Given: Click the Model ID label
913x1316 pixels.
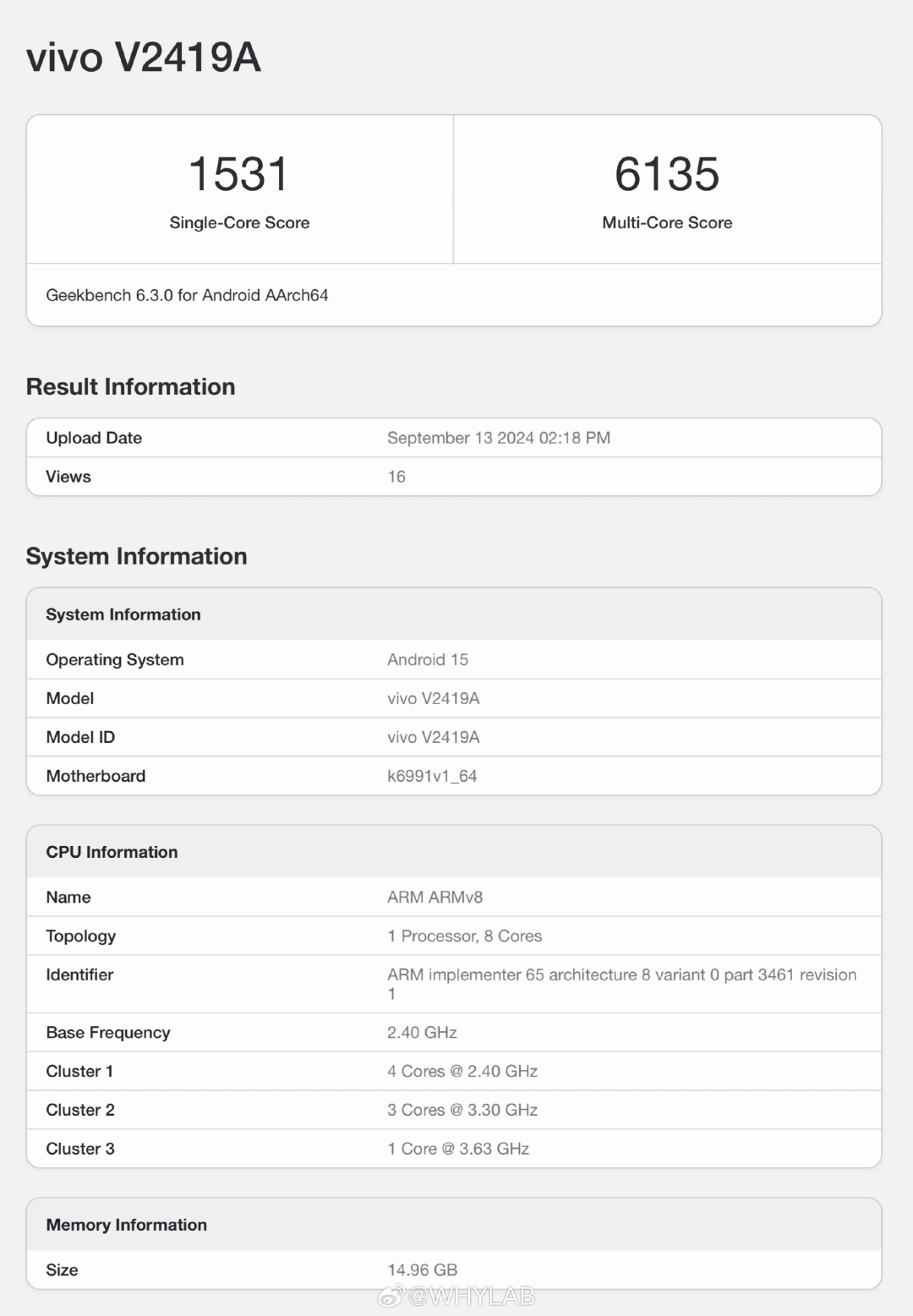Looking at the screenshot, I should pyautogui.click(x=80, y=737).
